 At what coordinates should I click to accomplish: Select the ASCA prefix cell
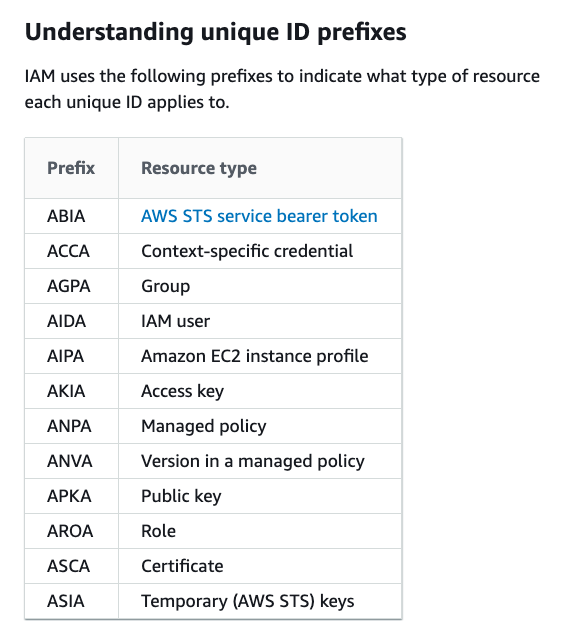(72, 566)
